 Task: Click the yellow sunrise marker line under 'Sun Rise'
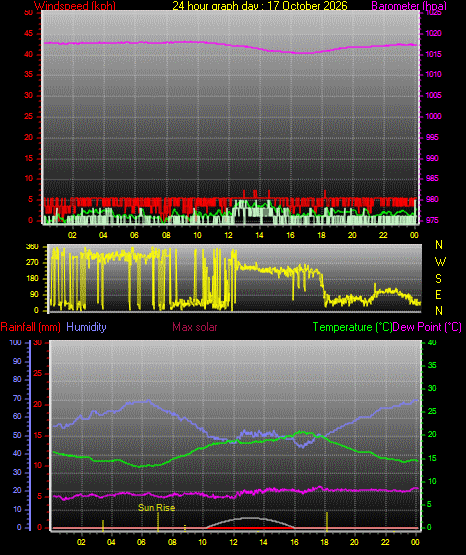pos(158,522)
